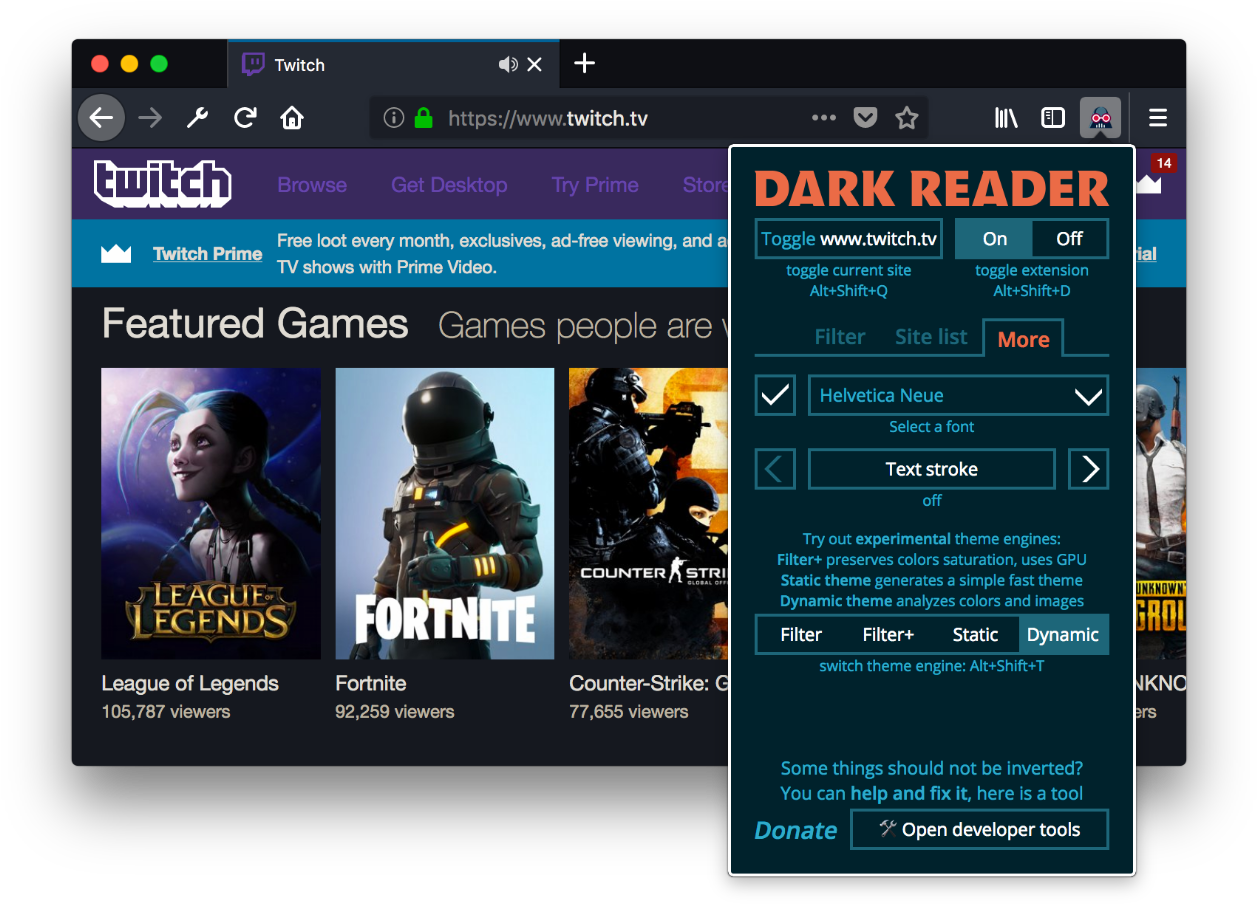Click the twitch.tv address bar
The height and width of the screenshot is (904, 1257).
[649, 119]
